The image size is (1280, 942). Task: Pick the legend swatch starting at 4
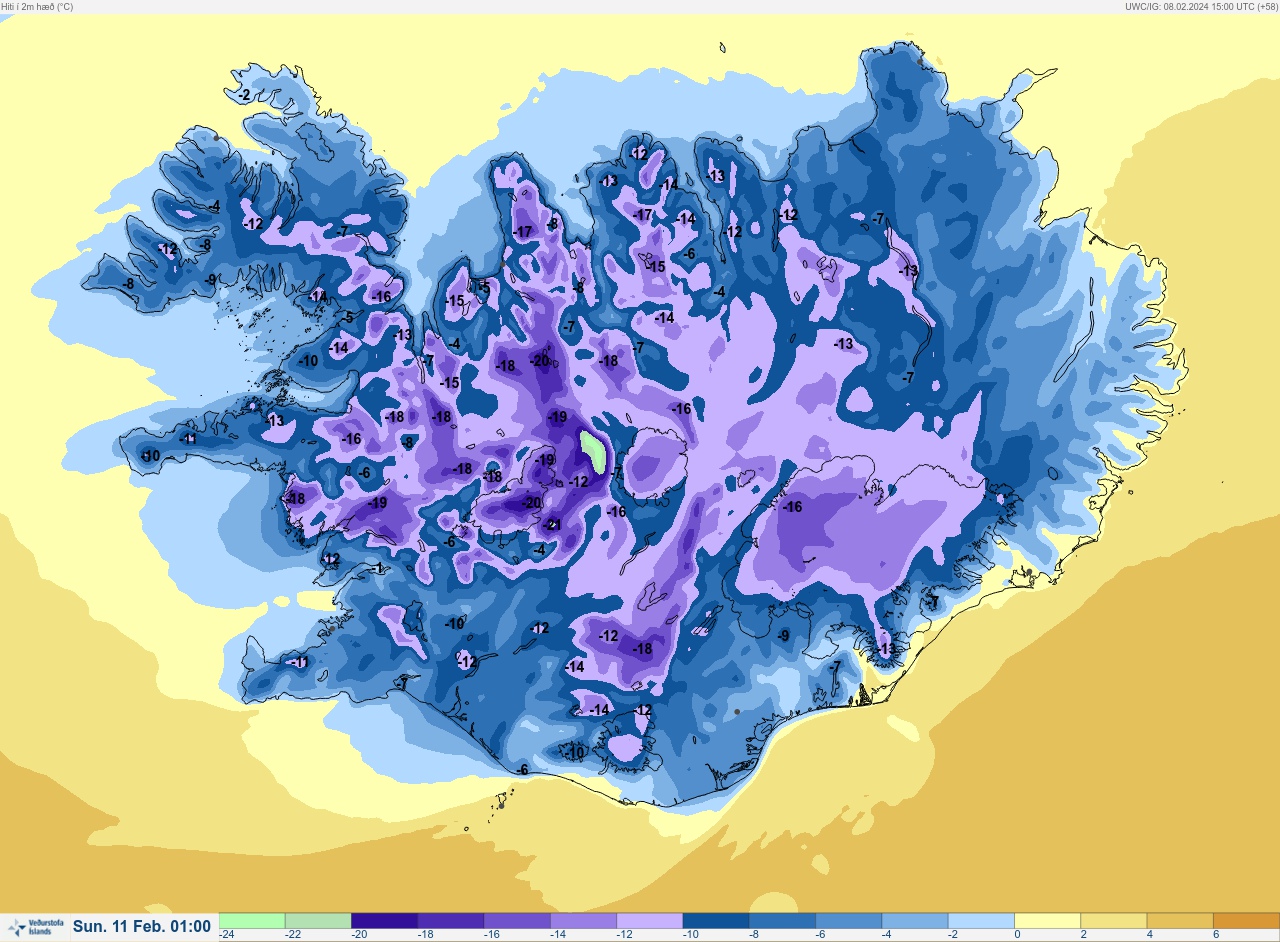(1180, 920)
